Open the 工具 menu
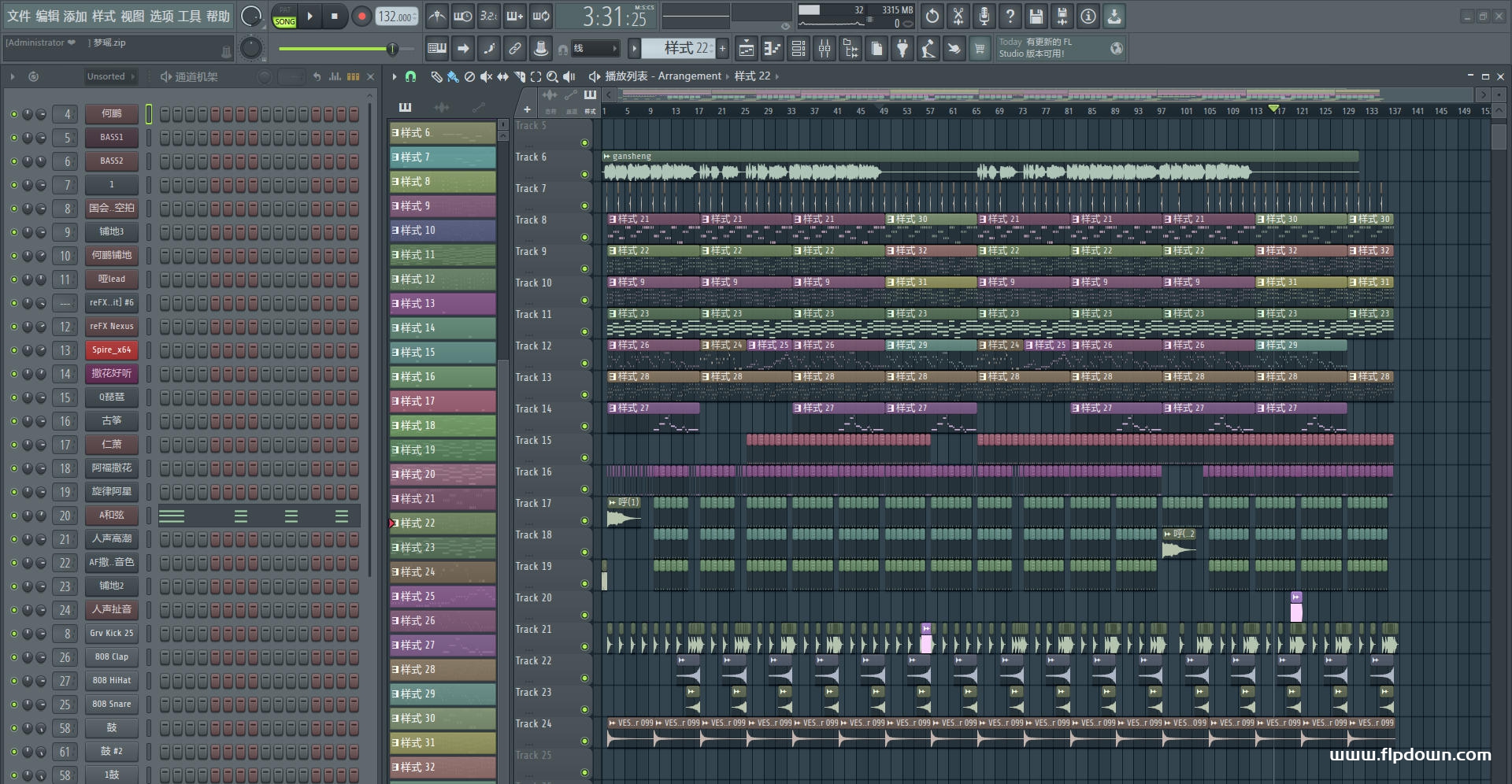This screenshot has width=1512, height=784. tap(190, 16)
